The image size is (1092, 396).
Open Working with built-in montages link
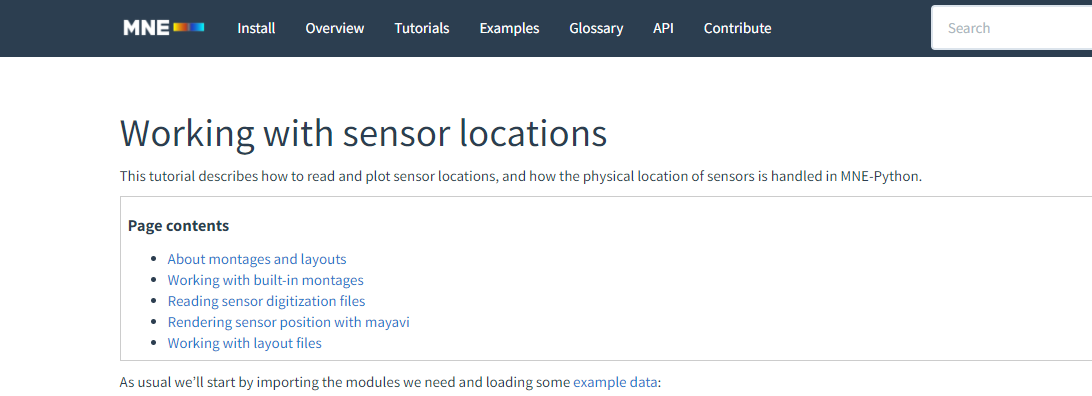pos(265,280)
